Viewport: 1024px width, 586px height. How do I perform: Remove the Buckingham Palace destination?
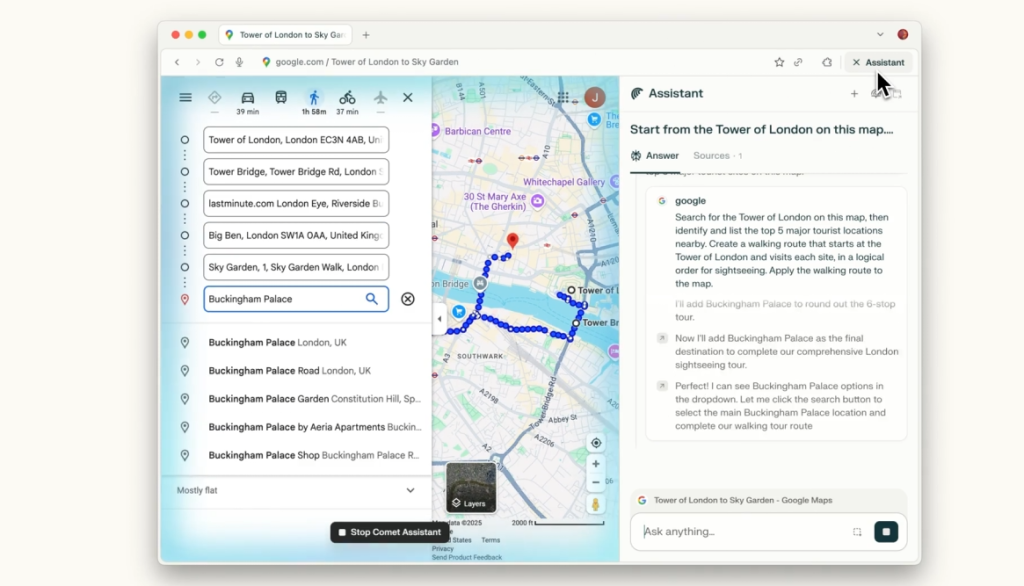408,299
